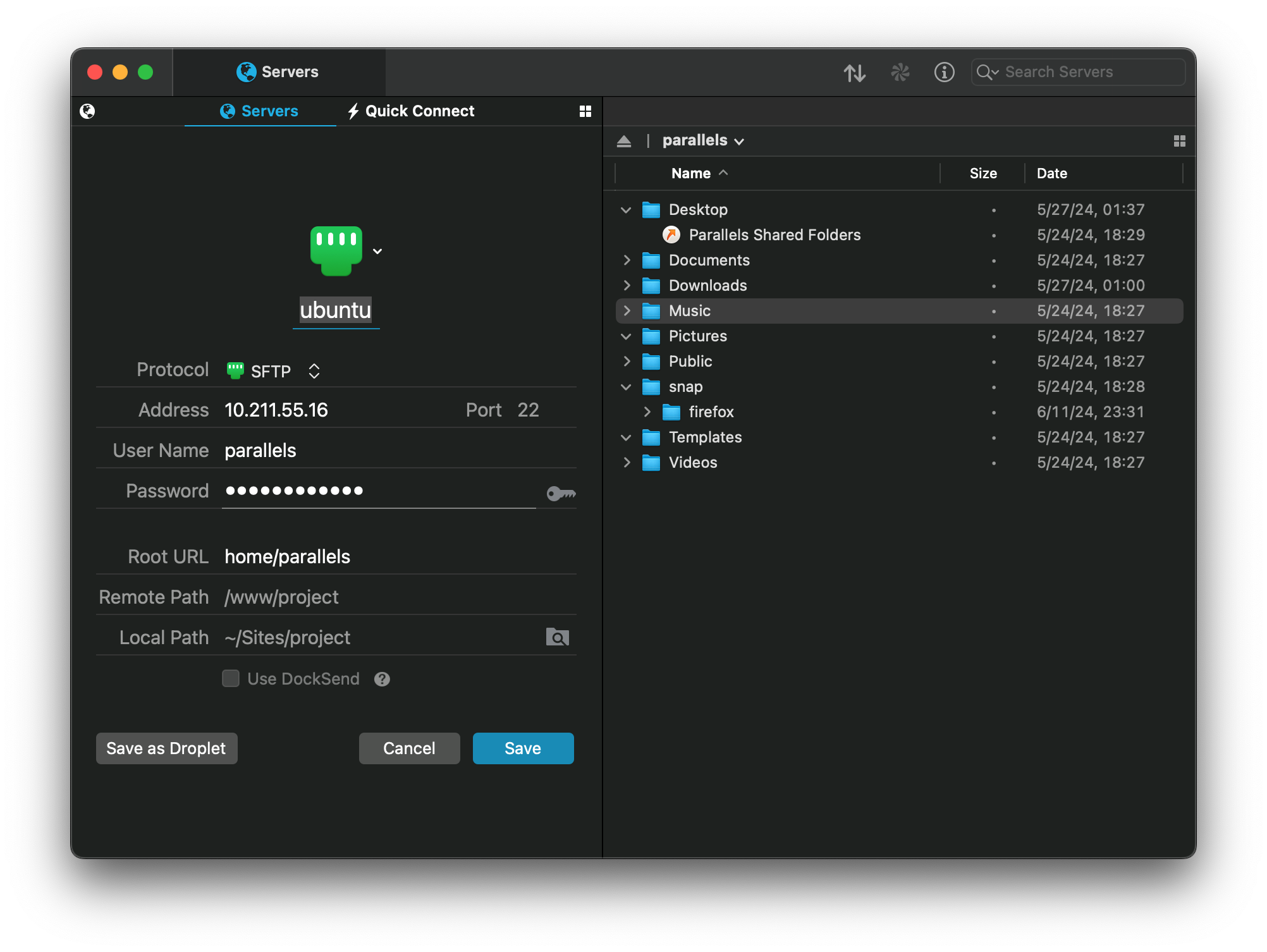Collapse the Pictures folder
This screenshot has height=952, width=1267.
[626, 336]
